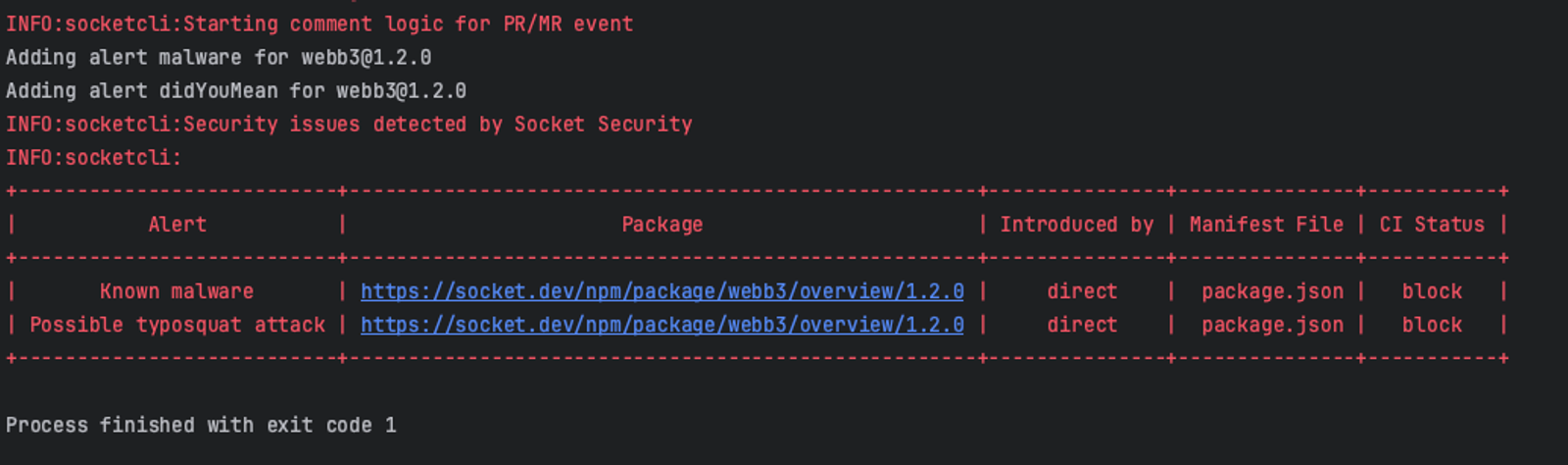This screenshot has width=1568, height=465.
Task: Click 'package.json' in the typosquat attack row
Action: (x=1272, y=325)
